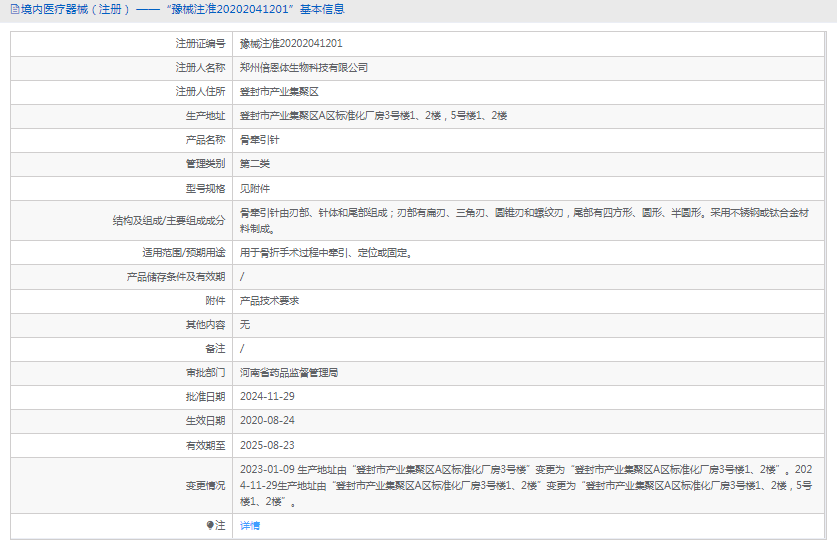Click the 注册人名称 label
The height and width of the screenshot is (546, 837).
pyautogui.click(x=201, y=68)
